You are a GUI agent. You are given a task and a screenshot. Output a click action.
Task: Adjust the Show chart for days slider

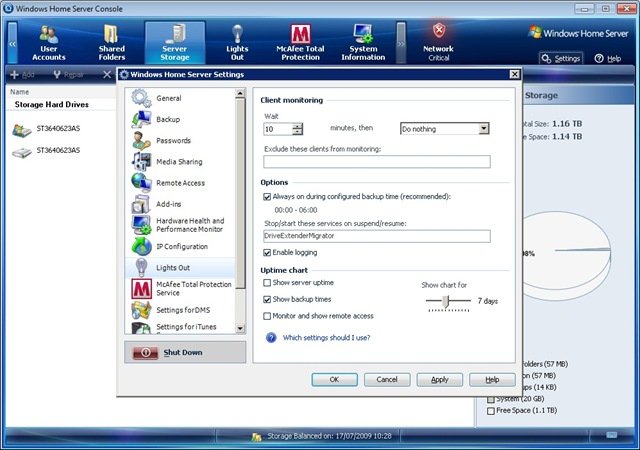click(446, 301)
